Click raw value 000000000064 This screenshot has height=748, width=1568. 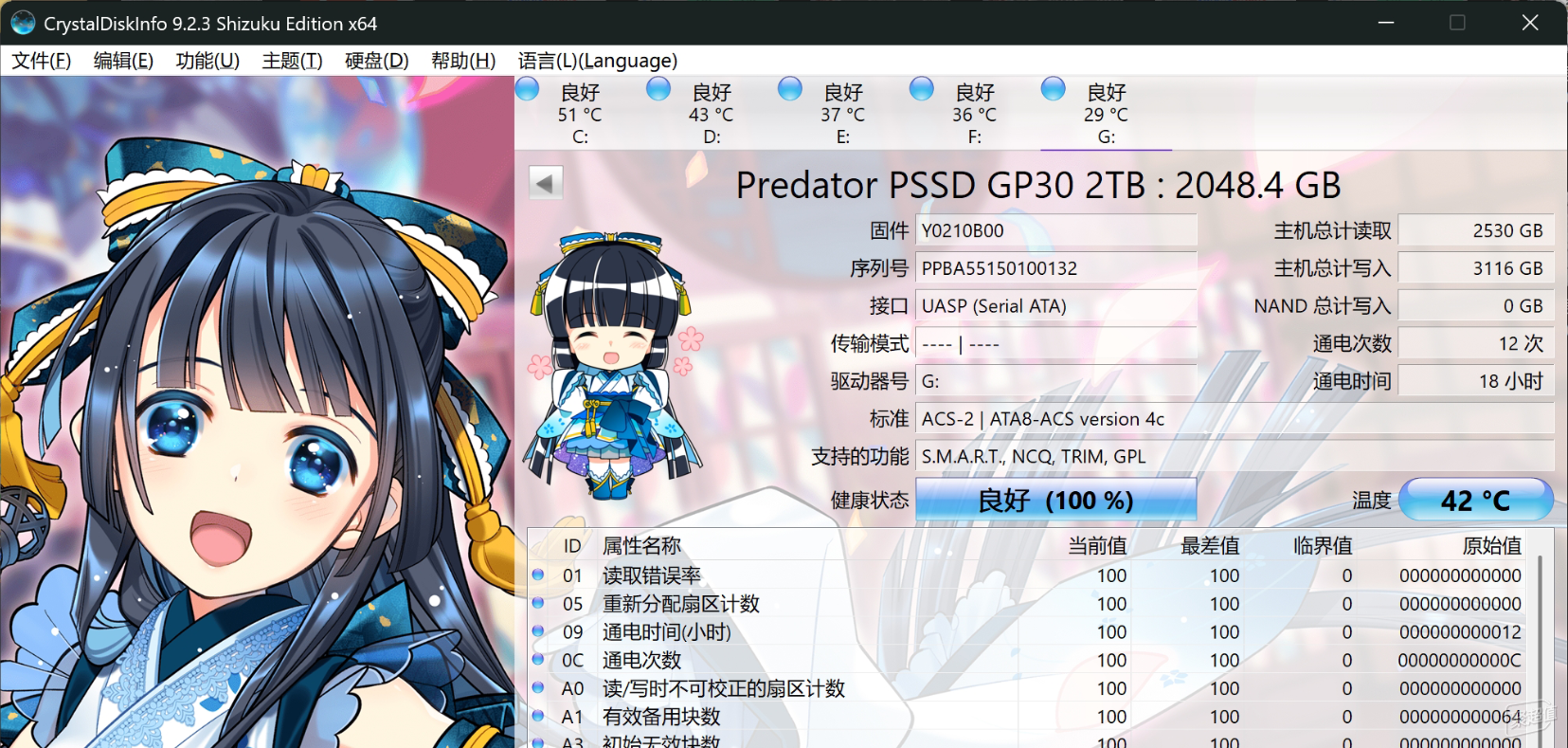click(1460, 717)
